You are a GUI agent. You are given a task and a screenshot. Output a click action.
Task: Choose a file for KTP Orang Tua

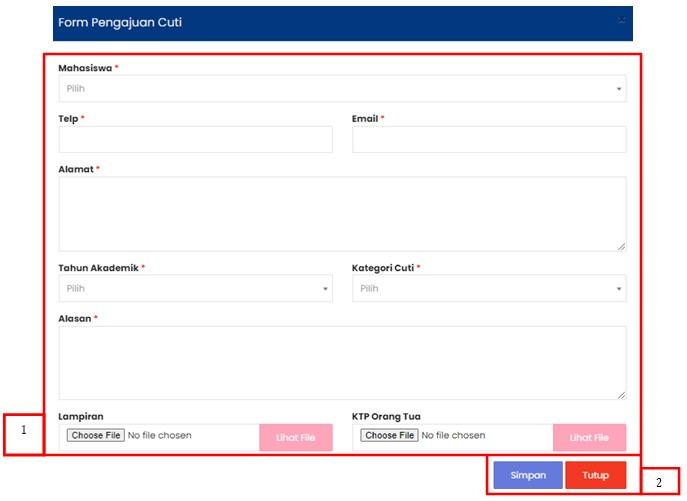point(390,435)
